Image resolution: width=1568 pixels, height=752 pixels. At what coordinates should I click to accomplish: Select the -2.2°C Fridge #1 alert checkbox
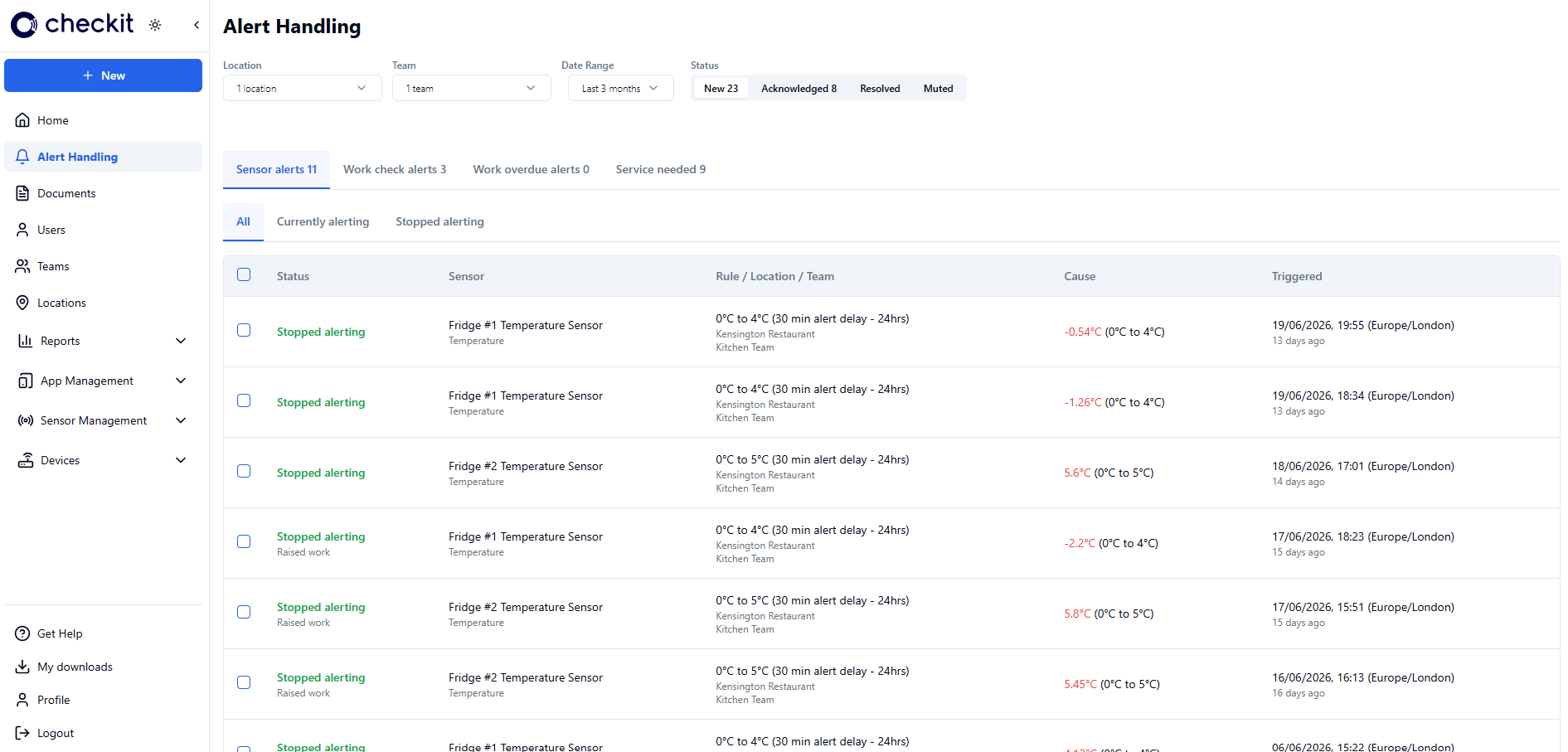(x=244, y=541)
